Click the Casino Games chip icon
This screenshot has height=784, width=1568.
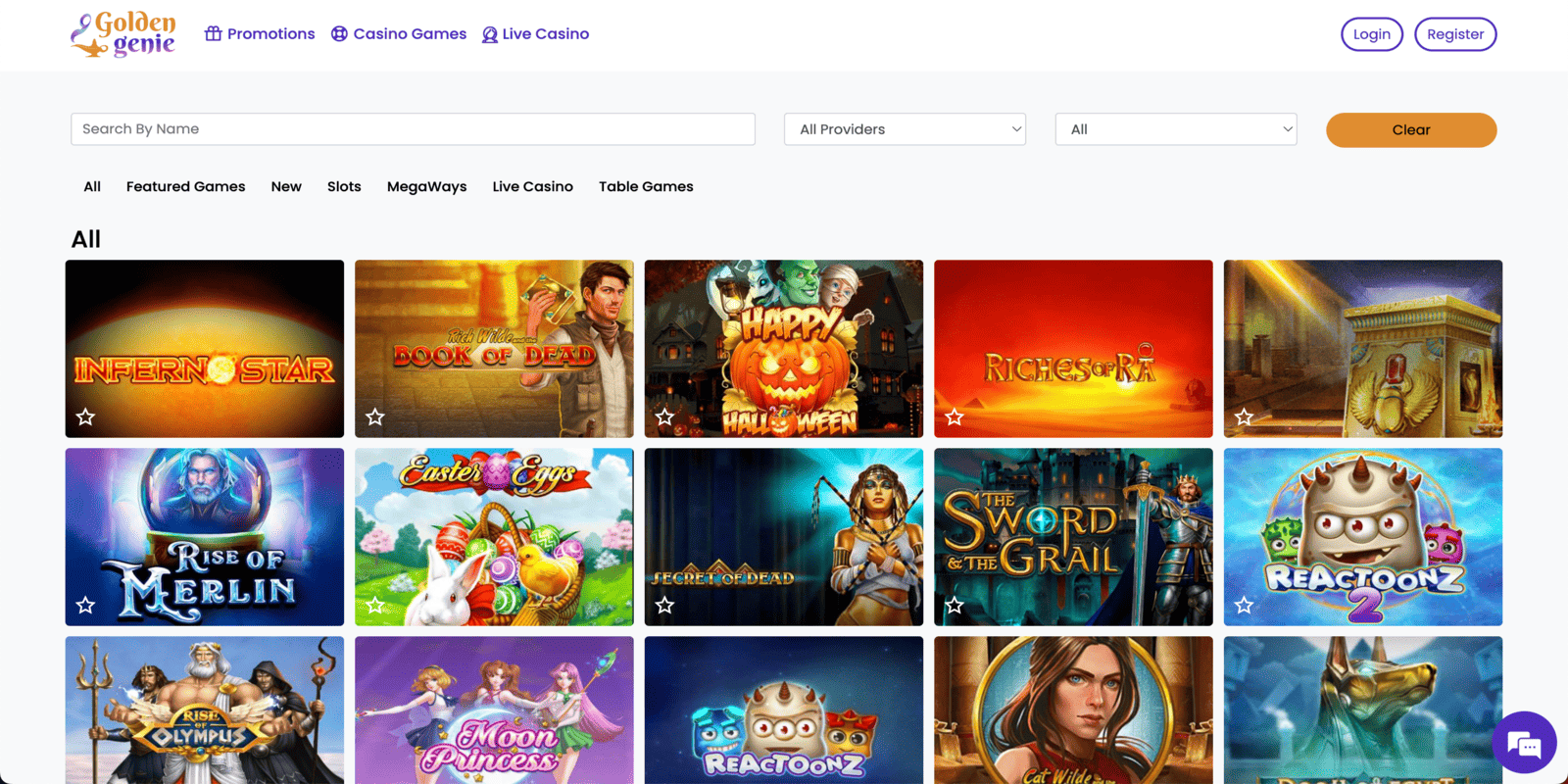point(339,34)
